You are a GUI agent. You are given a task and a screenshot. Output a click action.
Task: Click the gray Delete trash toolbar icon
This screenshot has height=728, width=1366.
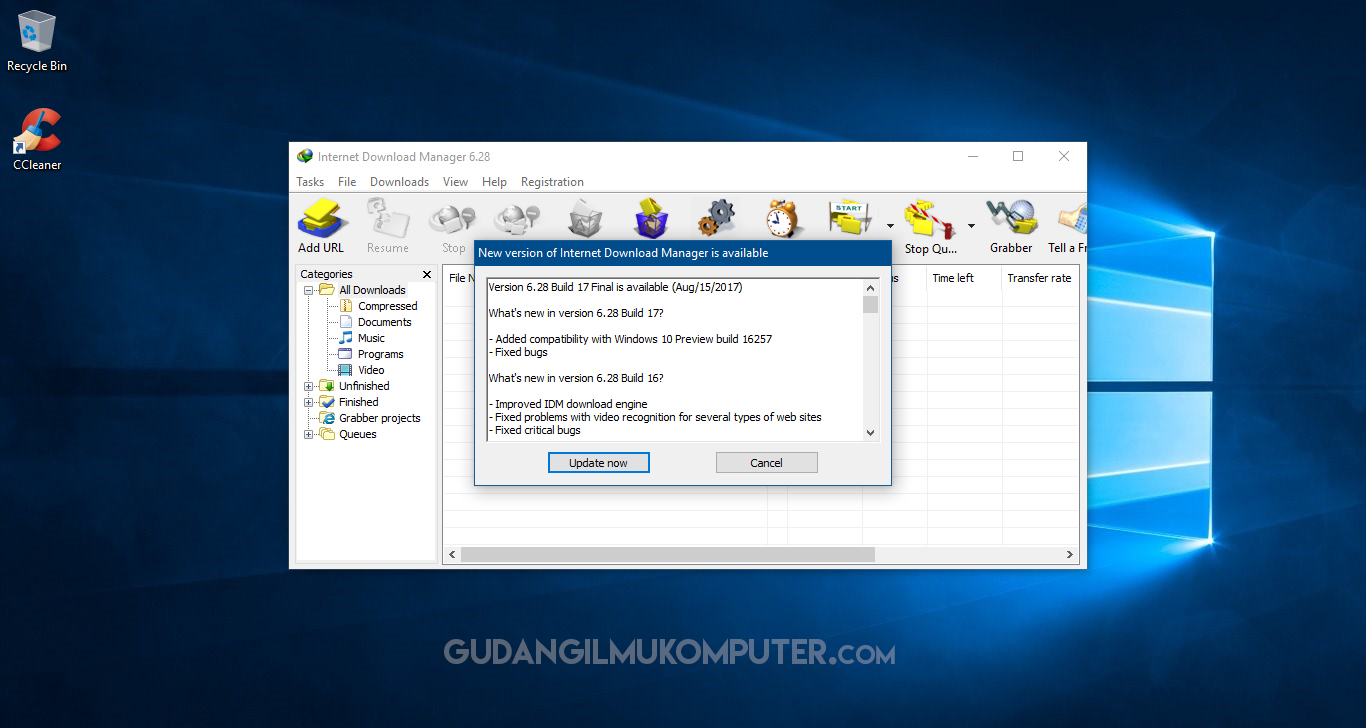click(x=585, y=219)
